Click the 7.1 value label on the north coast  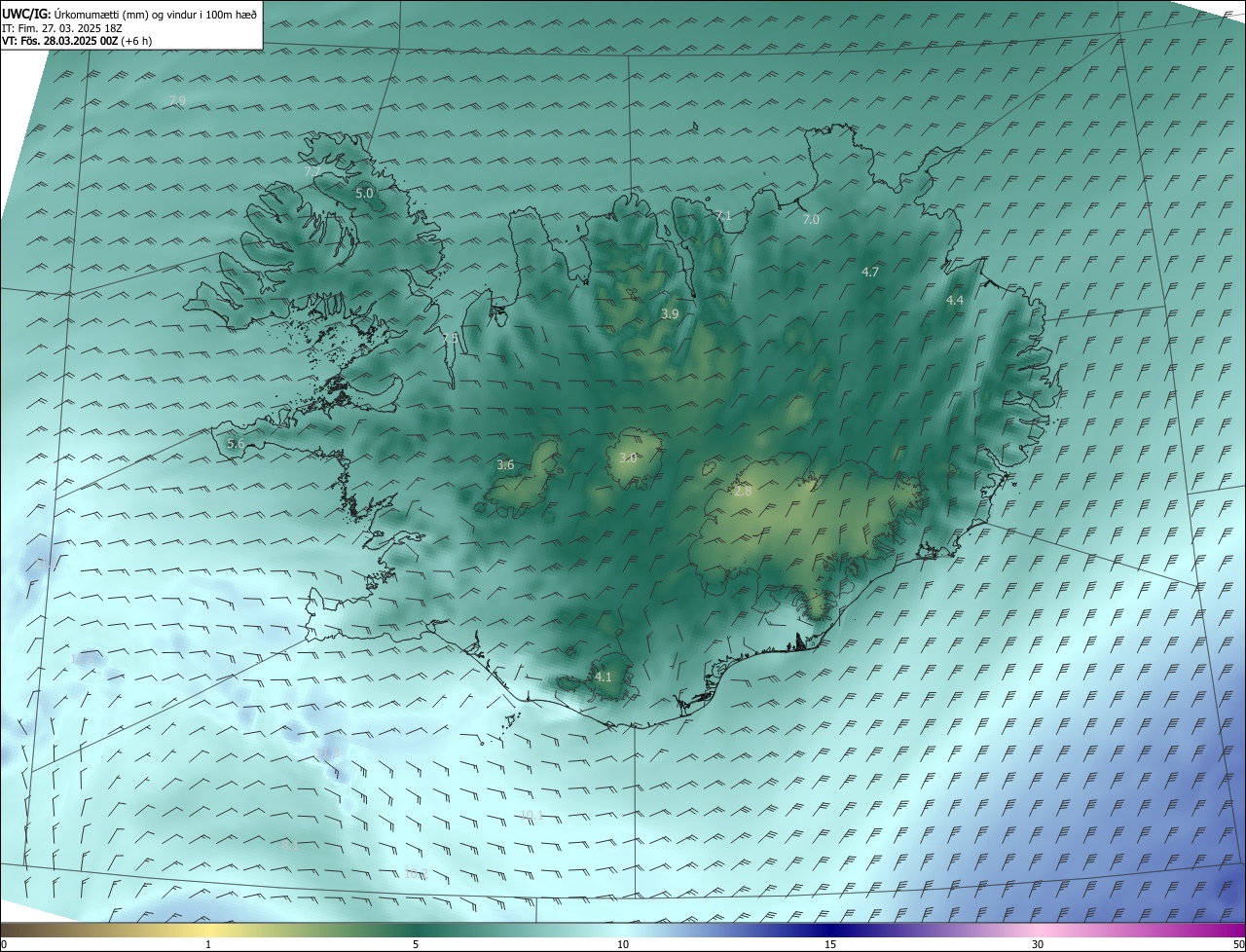point(722,216)
